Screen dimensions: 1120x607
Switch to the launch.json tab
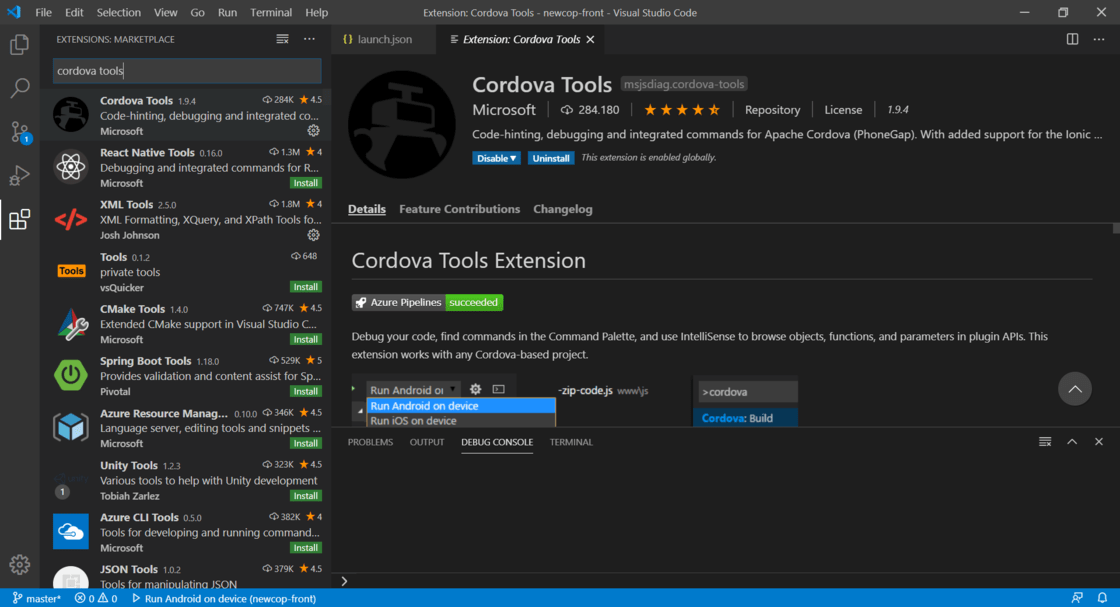[x=384, y=39]
